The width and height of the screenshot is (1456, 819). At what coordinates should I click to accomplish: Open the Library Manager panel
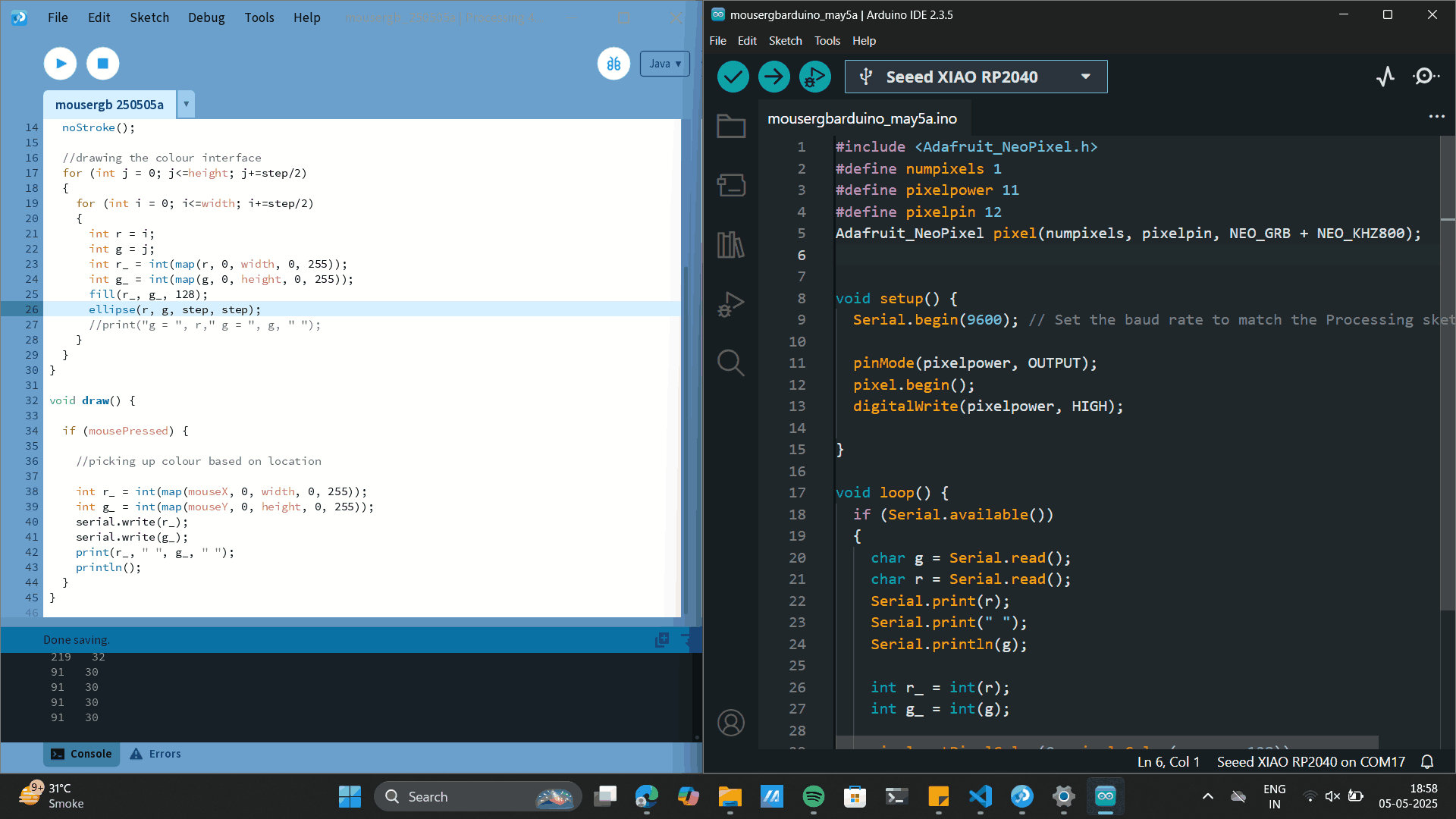[731, 244]
